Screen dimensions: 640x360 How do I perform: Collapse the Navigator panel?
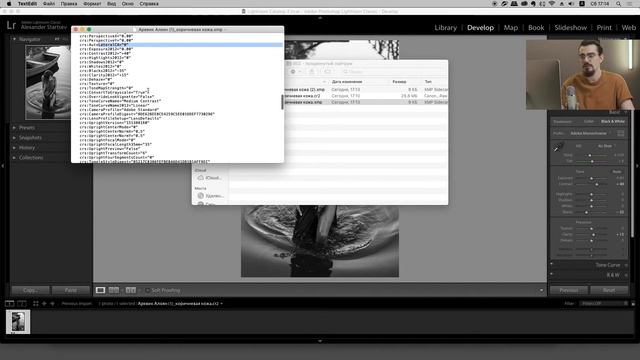click(x=14, y=39)
